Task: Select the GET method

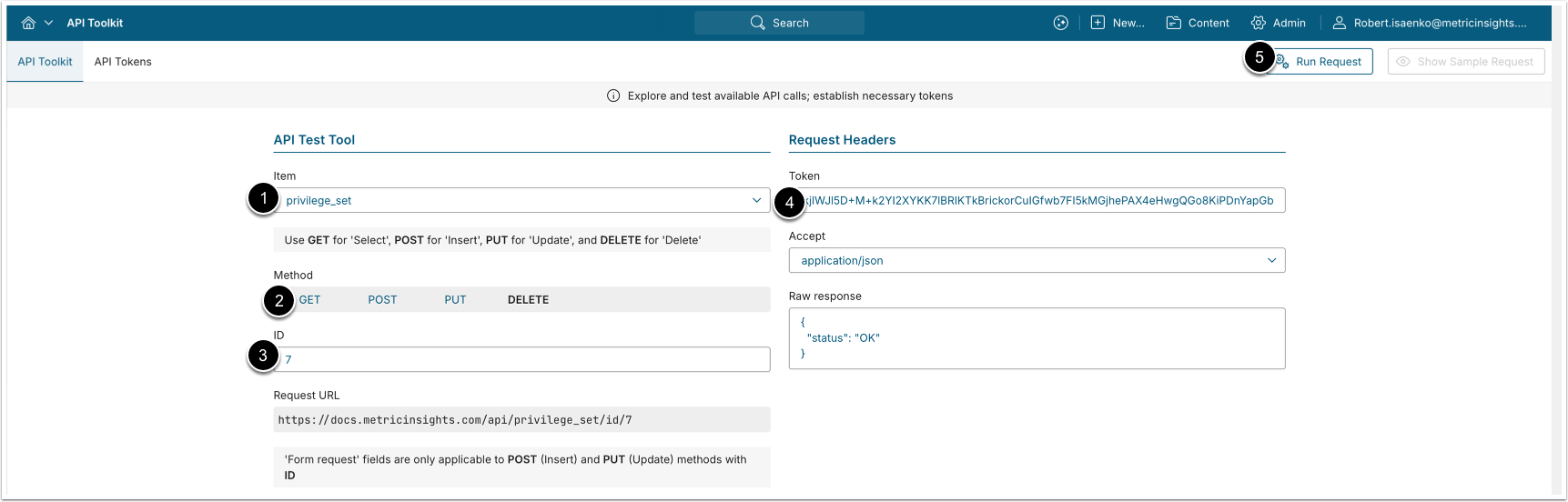Action: coord(309,299)
